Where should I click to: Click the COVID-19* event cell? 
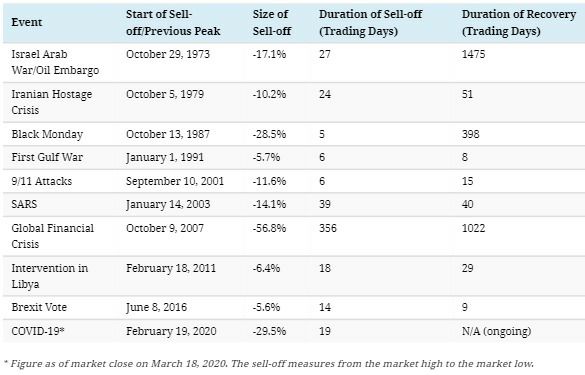(38, 331)
